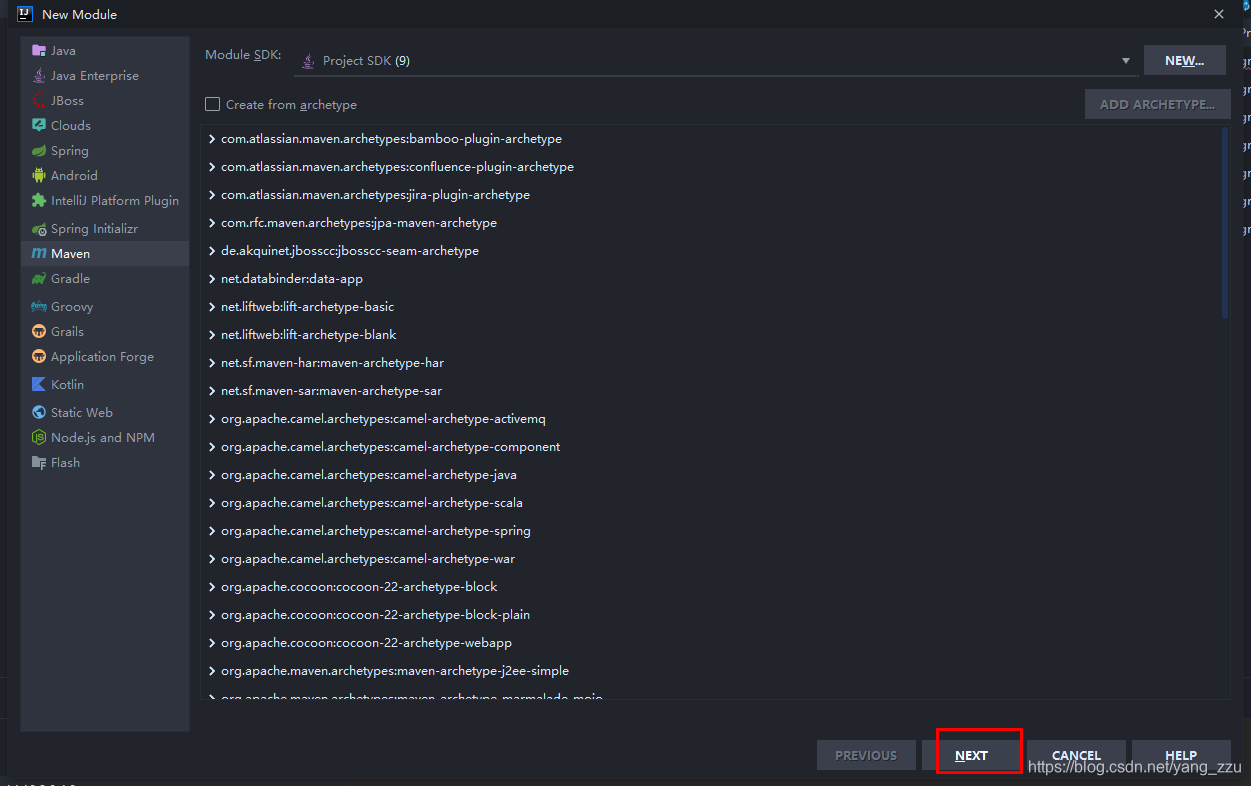The height and width of the screenshot is (786, 1251).
Task: Click the CANCEL button
Action: click(1076, 755)
